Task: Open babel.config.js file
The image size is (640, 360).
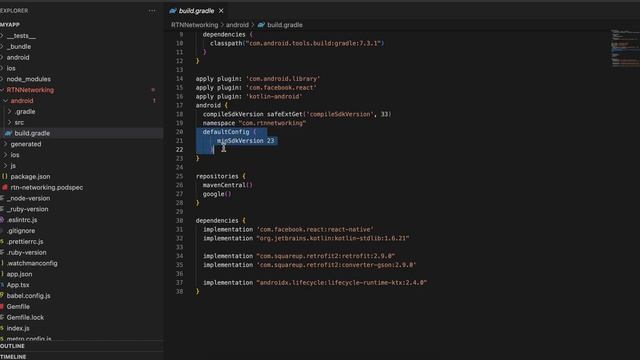Action: click(29, 296)
